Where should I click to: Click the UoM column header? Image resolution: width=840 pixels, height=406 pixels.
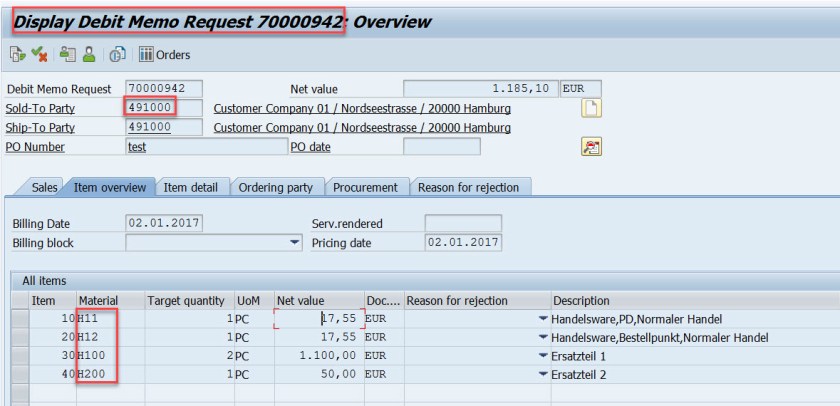[254, 300]
